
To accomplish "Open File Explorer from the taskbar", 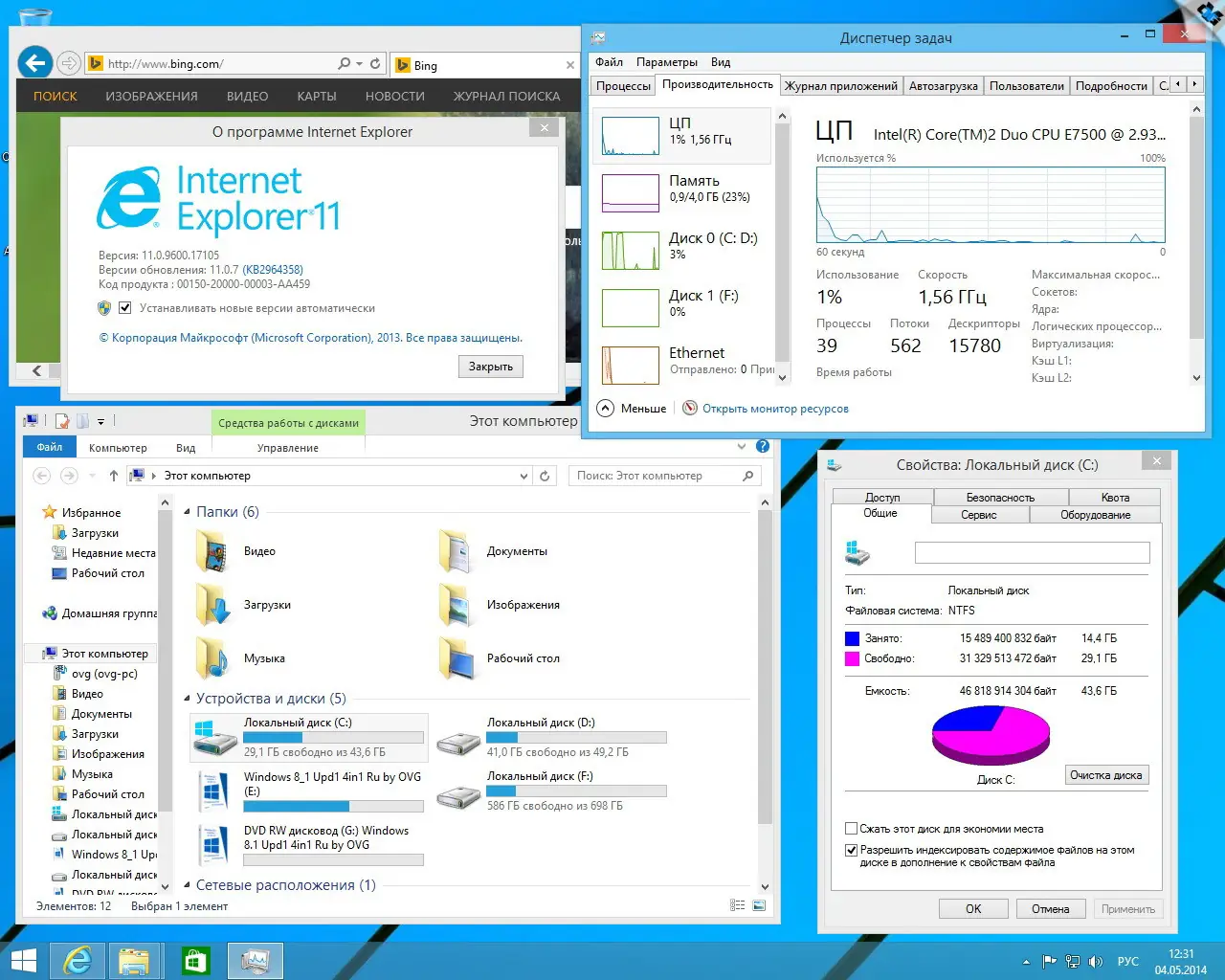I will click(x=134, y=960).
